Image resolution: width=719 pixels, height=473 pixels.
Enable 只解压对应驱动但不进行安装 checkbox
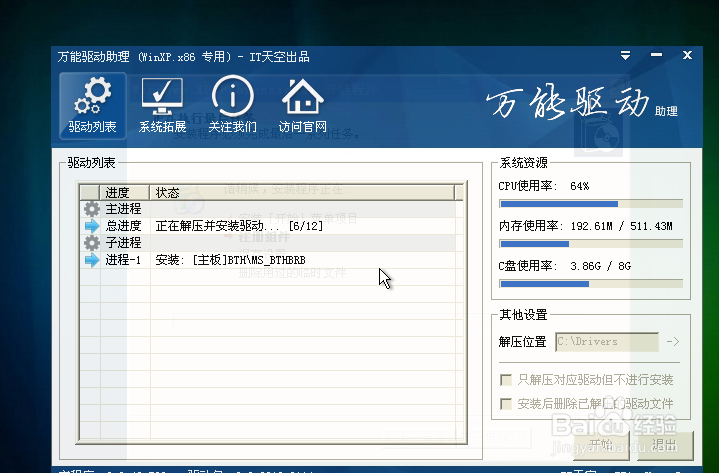pos(506,380)
